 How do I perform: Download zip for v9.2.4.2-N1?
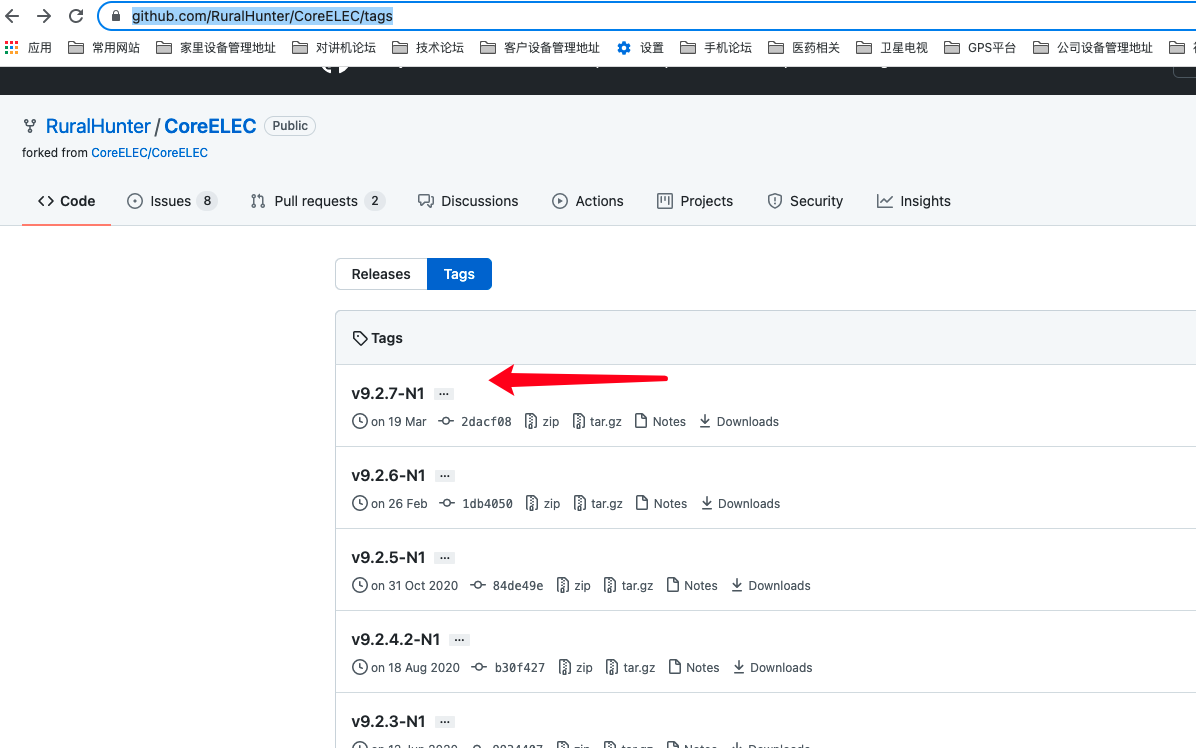[x=576, y=668]
